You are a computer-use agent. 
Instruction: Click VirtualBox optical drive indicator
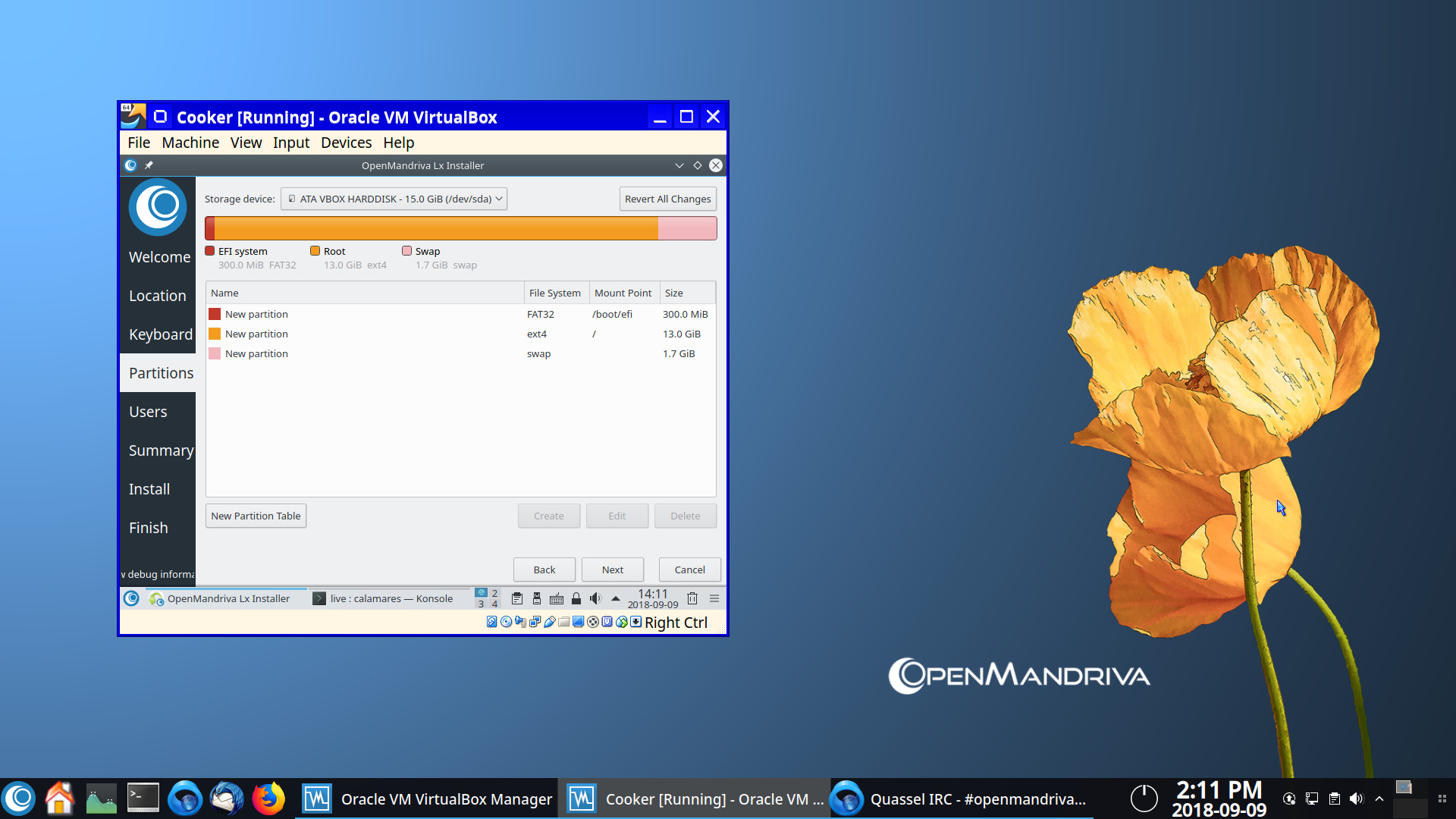(x=506, y=622)
